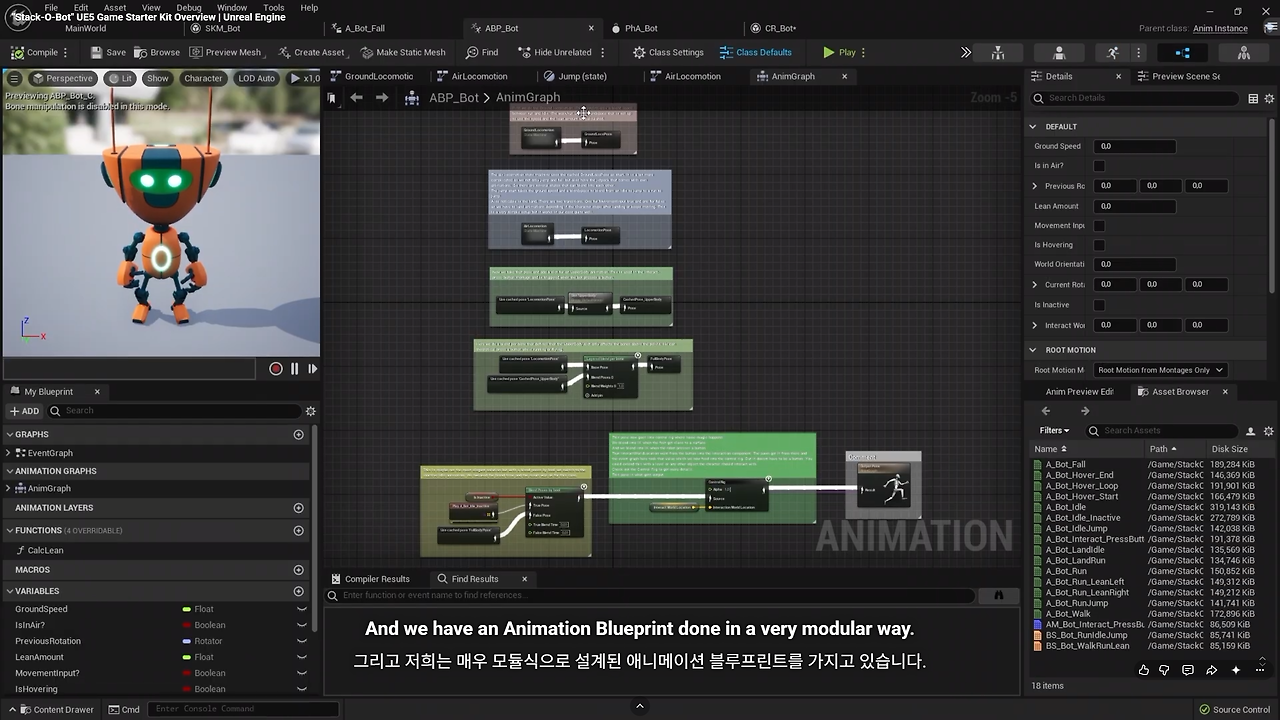
Task: Open the Window menu
Action: tap(232, 8)
